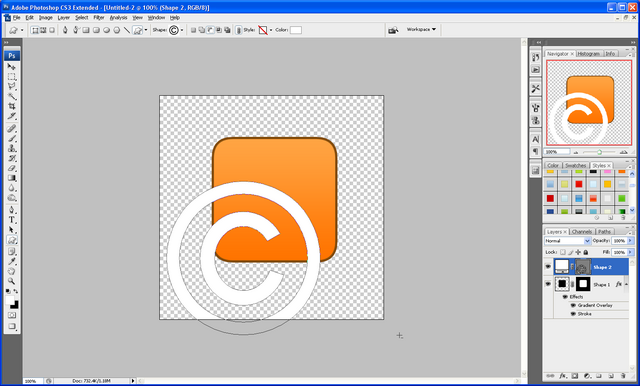Switch to the Swatches tab
This screenshot has height=386, width=640.
click(x=575, y=165)
